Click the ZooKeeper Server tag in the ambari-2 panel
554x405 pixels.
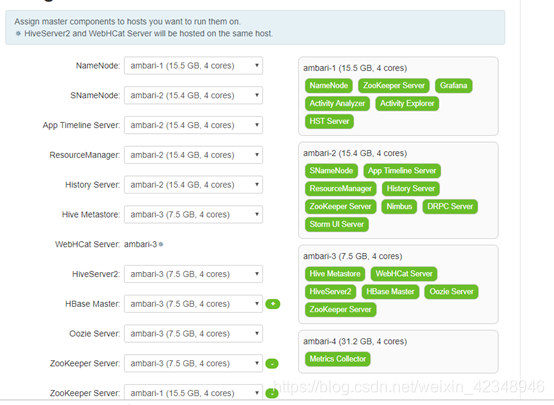coord(340,206)
